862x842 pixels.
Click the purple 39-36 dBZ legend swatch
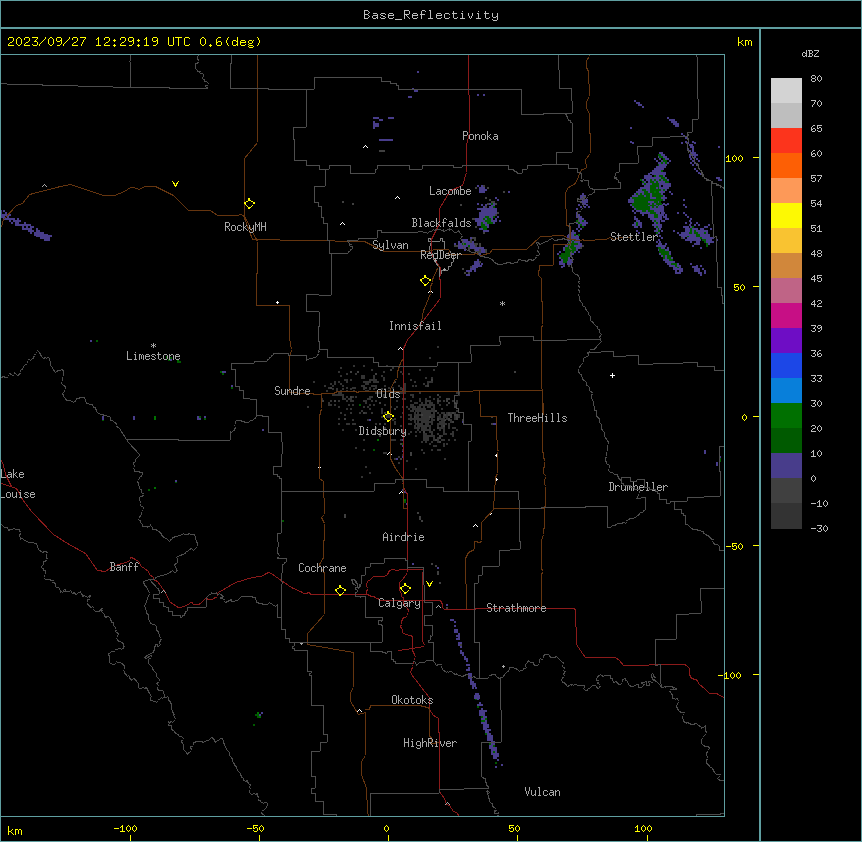pyautogui.click(x=786, y=340)
